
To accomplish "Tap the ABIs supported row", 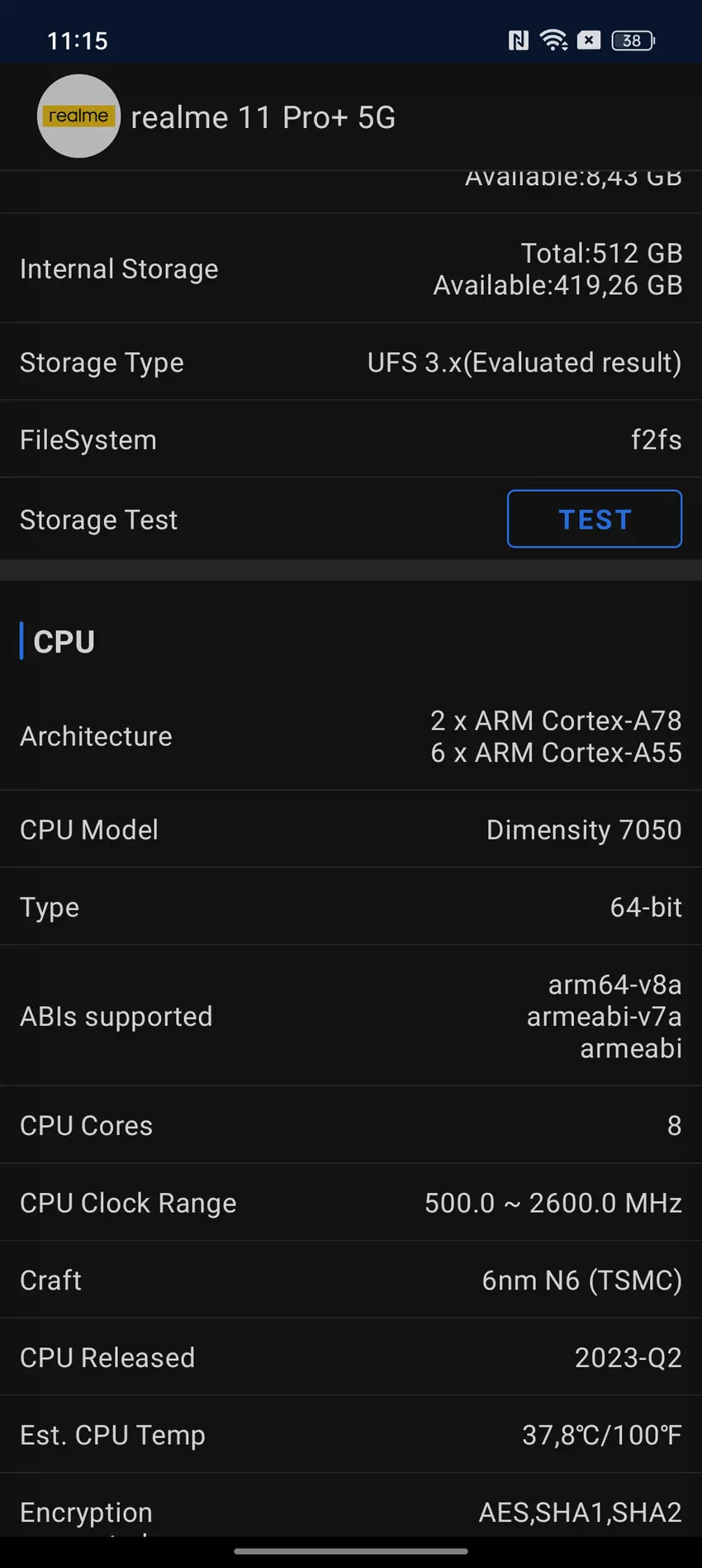I will point(351,1016).
